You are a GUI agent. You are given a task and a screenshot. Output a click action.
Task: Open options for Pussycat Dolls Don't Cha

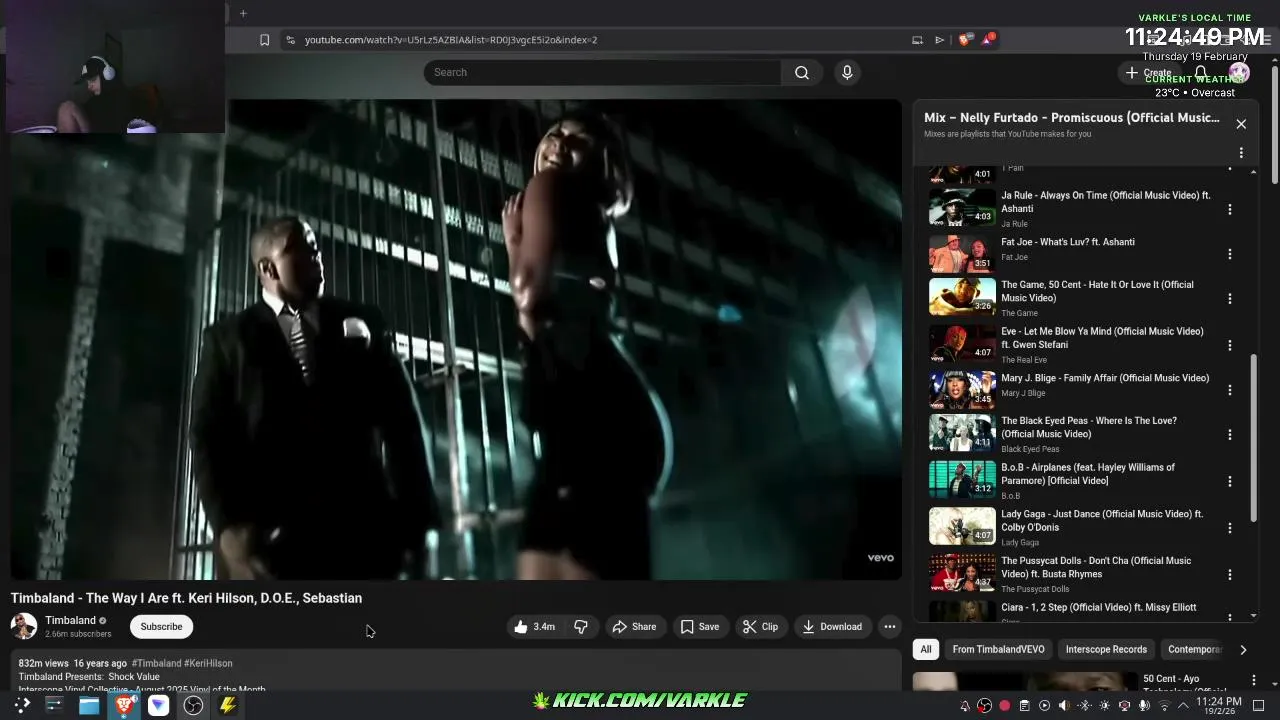point(1230,574)
